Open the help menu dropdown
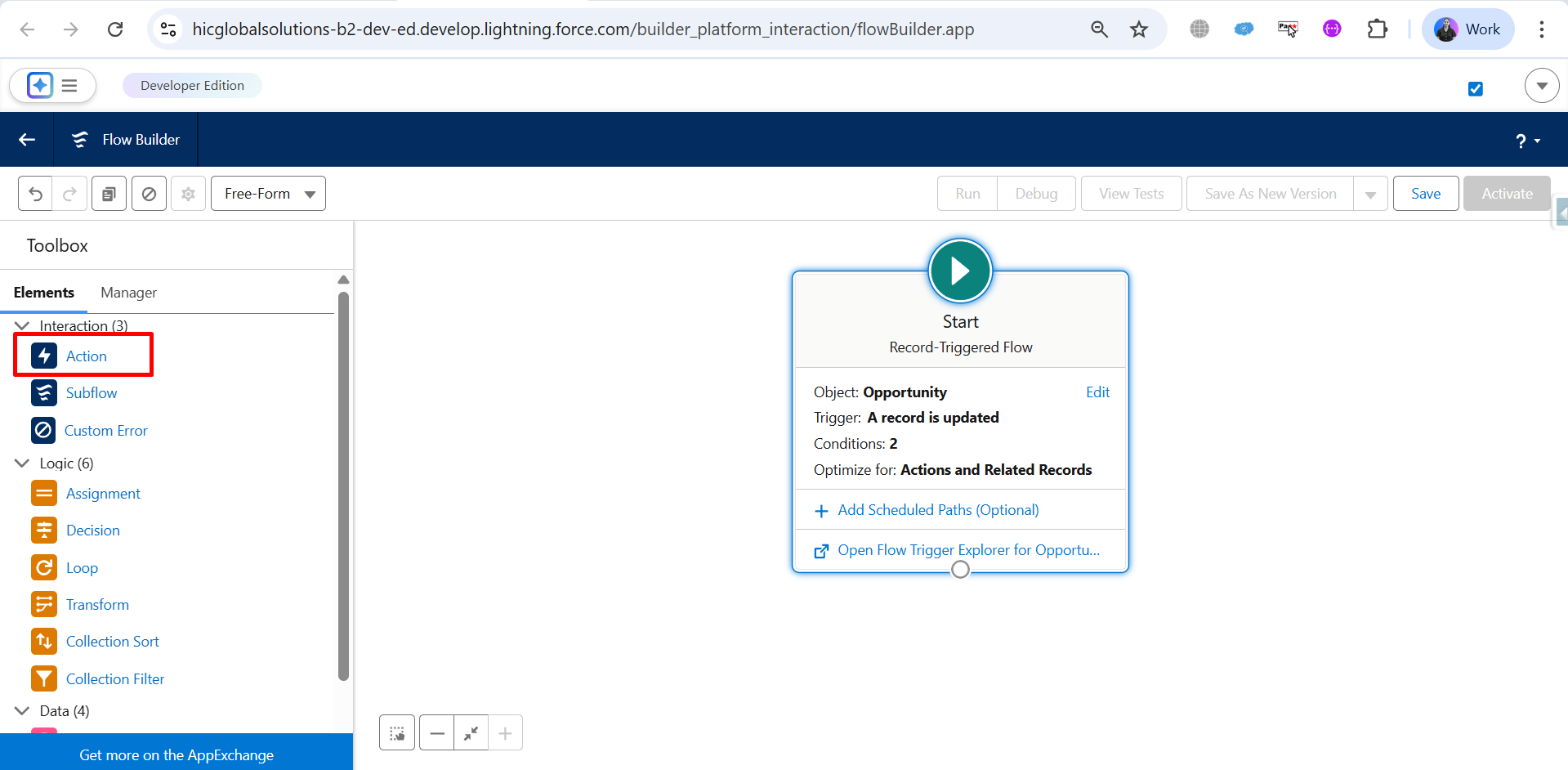The image size is (1568, 770). coord(1527,141)
